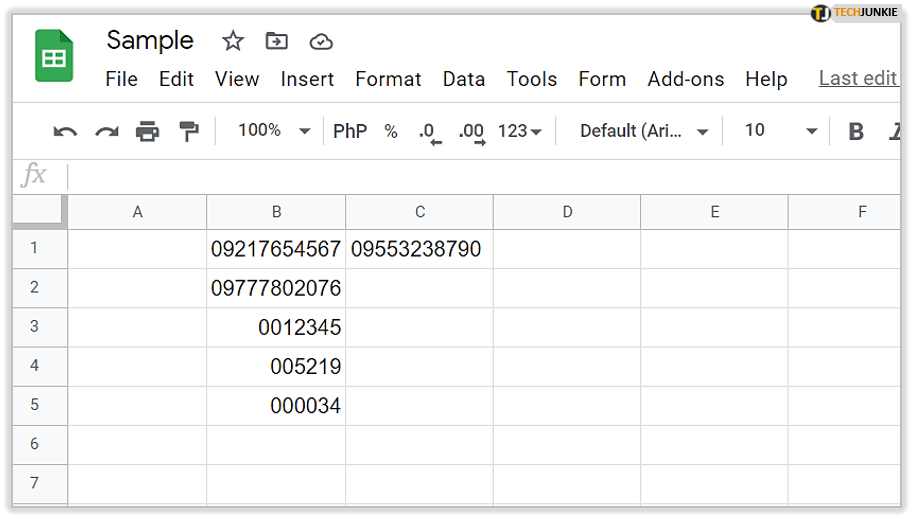This screenshot has width=913, height=519.
Task: Check the cloud save status icon
Action: [x=321, y=41]
